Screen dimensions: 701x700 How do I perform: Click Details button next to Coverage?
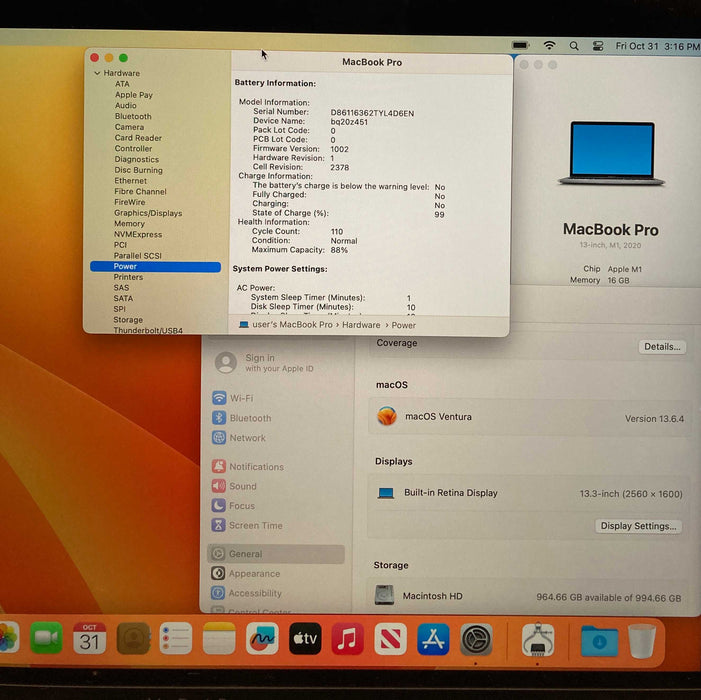pyautogui.click(x=662, y=346)
